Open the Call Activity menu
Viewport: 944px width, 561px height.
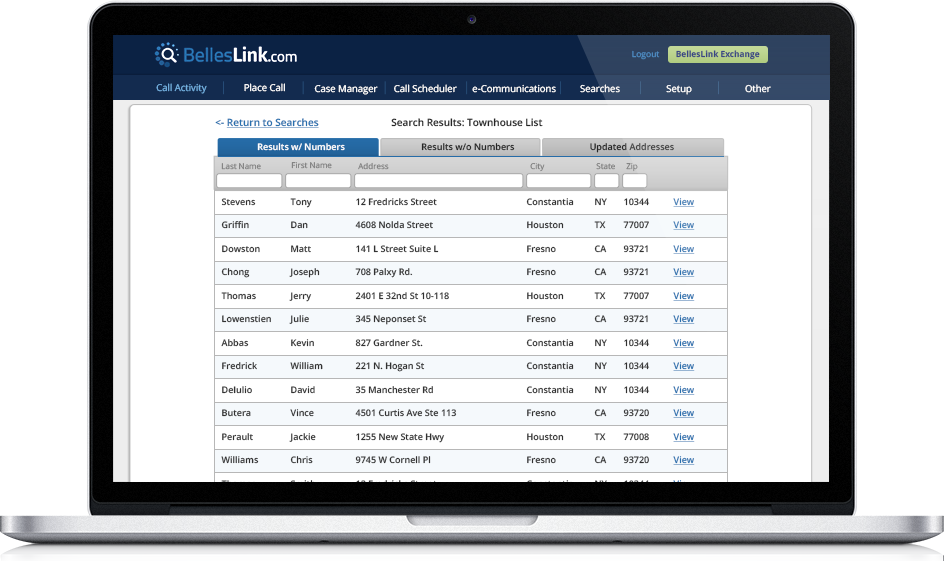(x=181, y=88)
